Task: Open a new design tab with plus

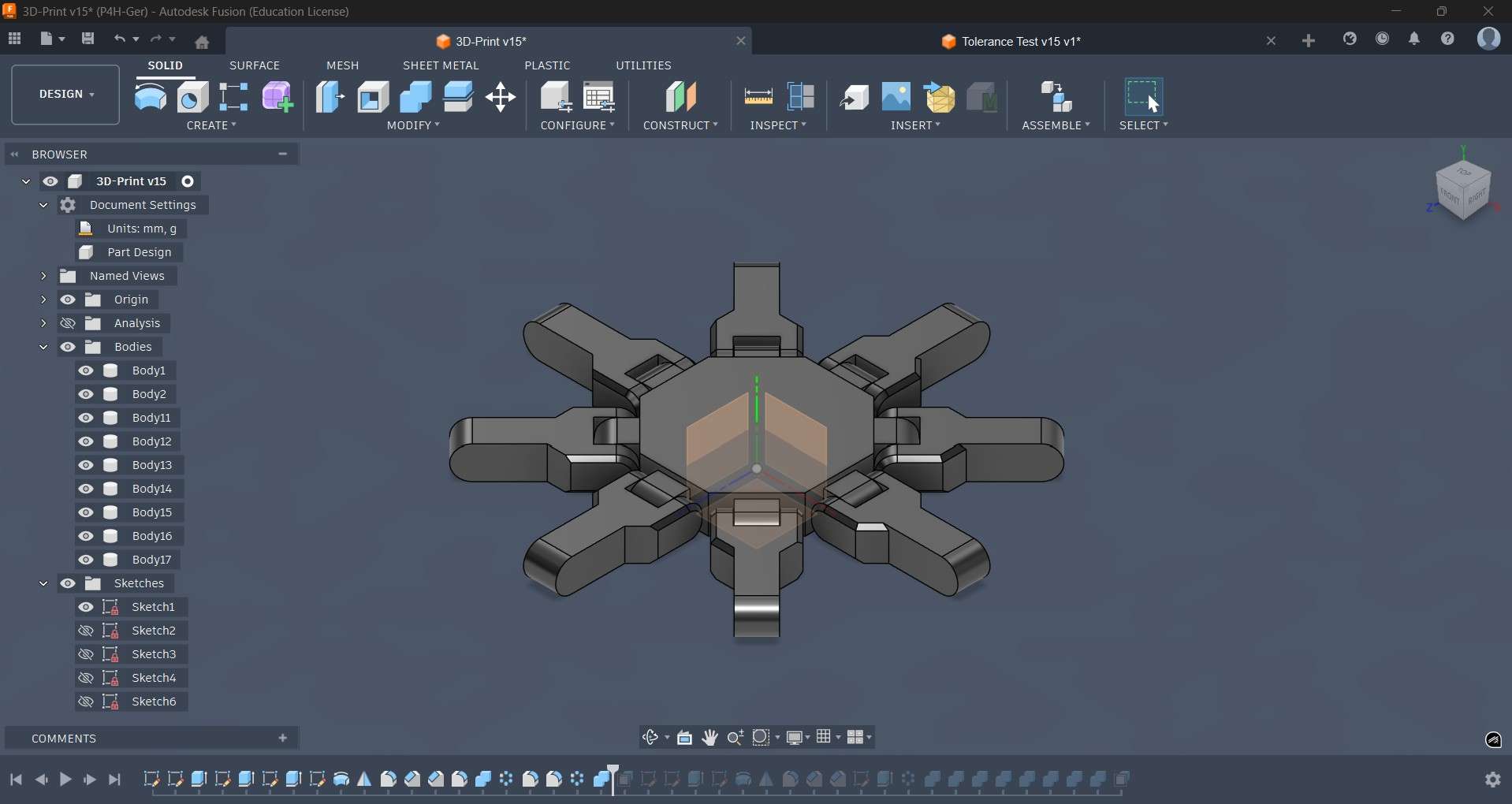Action: 1309,41
